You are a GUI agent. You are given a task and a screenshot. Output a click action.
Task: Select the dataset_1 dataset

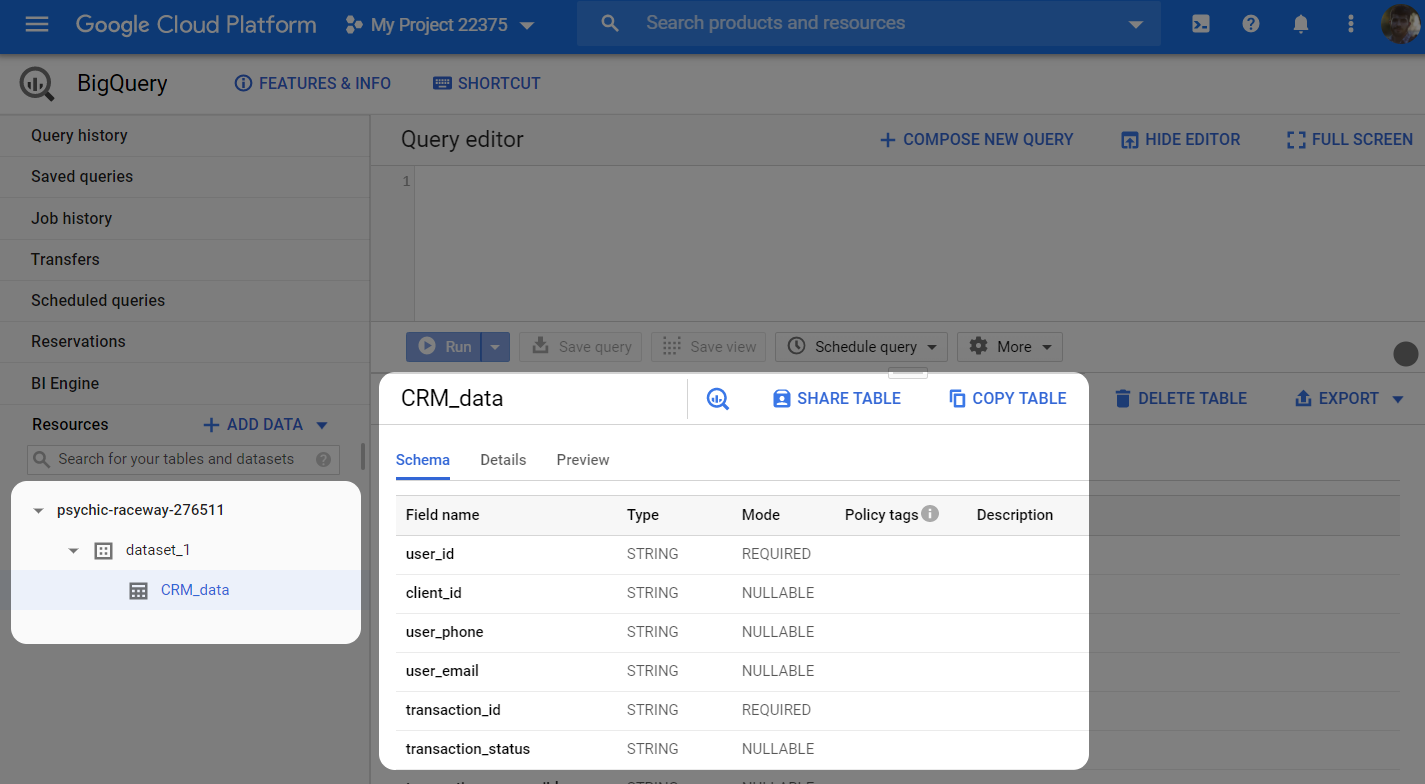point(156,550)
